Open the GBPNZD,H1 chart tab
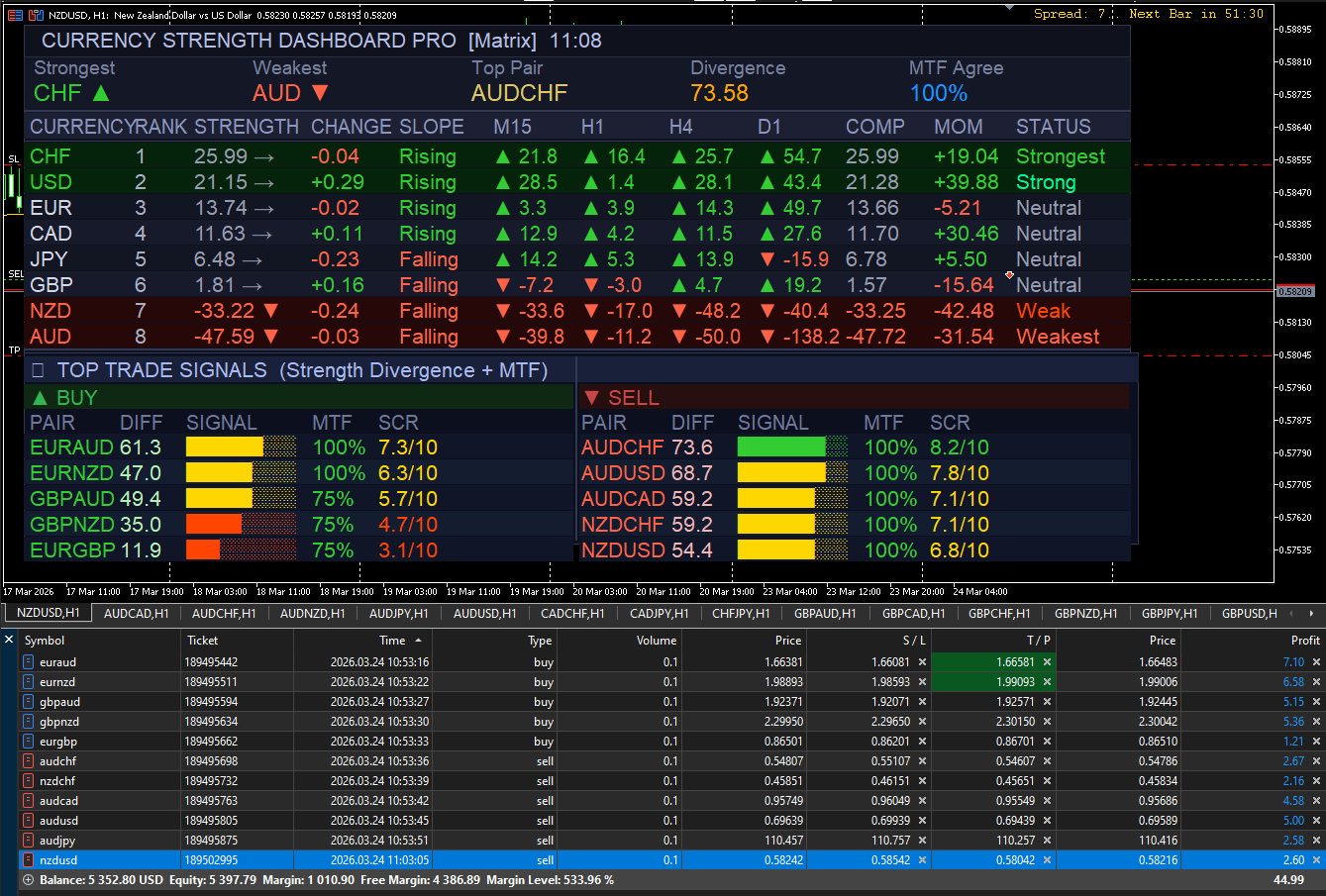 (1086, 614)
